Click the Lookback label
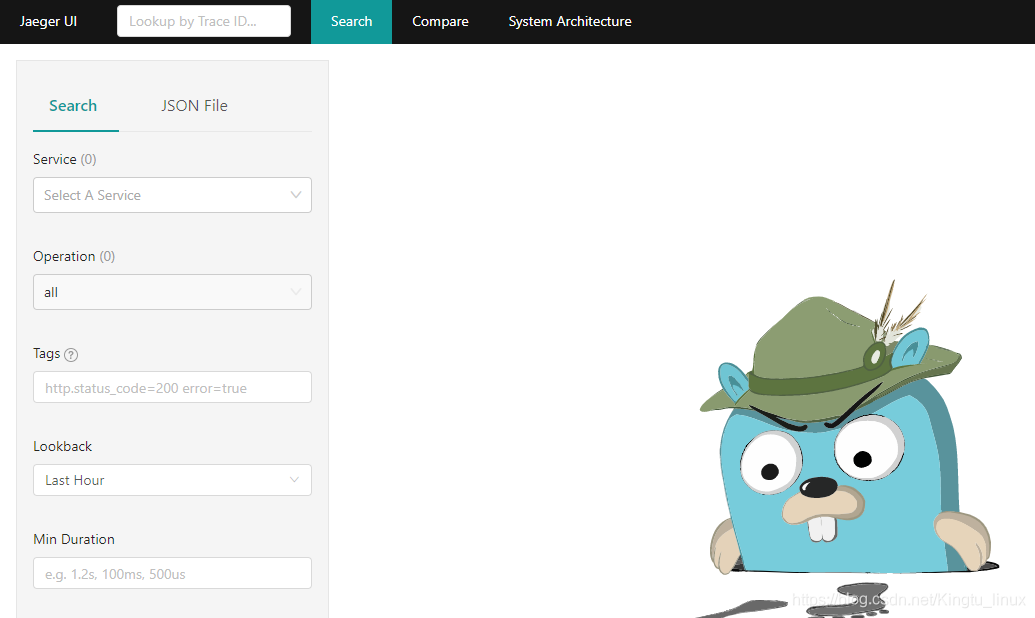This screenshot has height=618, width=1035. tap(63, 446)
